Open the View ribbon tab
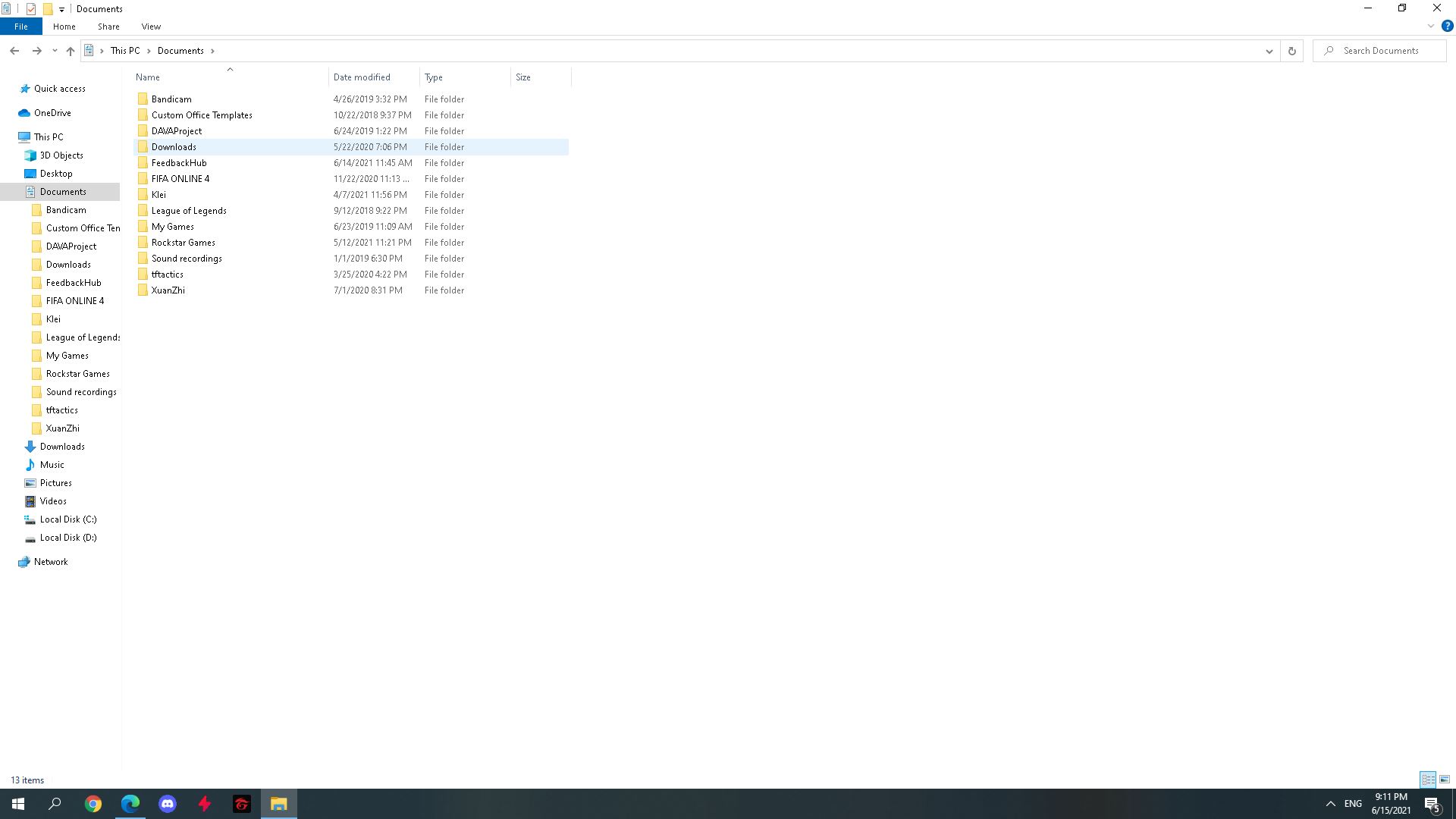The height and width of the screenshot is (819, 1456). click(151, 27)
